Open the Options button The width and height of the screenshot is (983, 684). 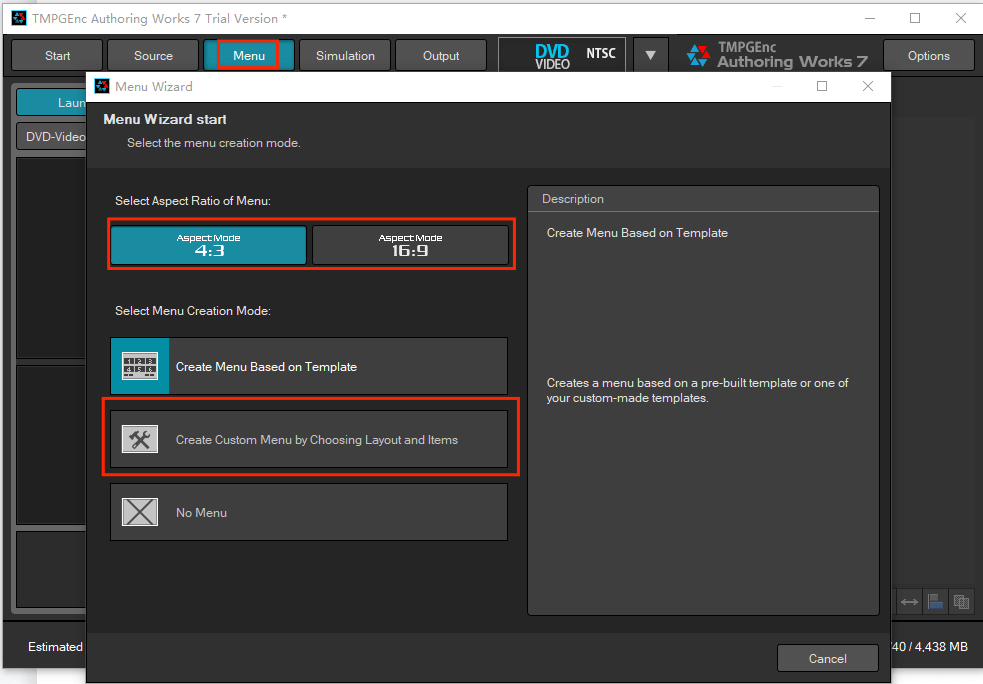pos(928,55)
